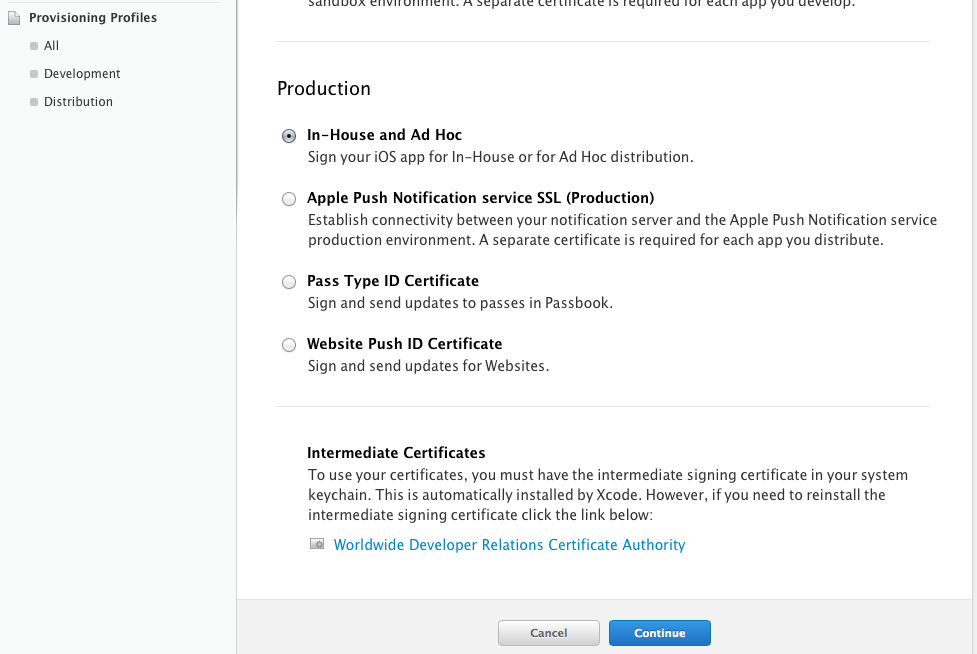977x654 pixels.
Task: Choose Apple Push Notification service SSL (Production) radio
Action: [289, 199]
